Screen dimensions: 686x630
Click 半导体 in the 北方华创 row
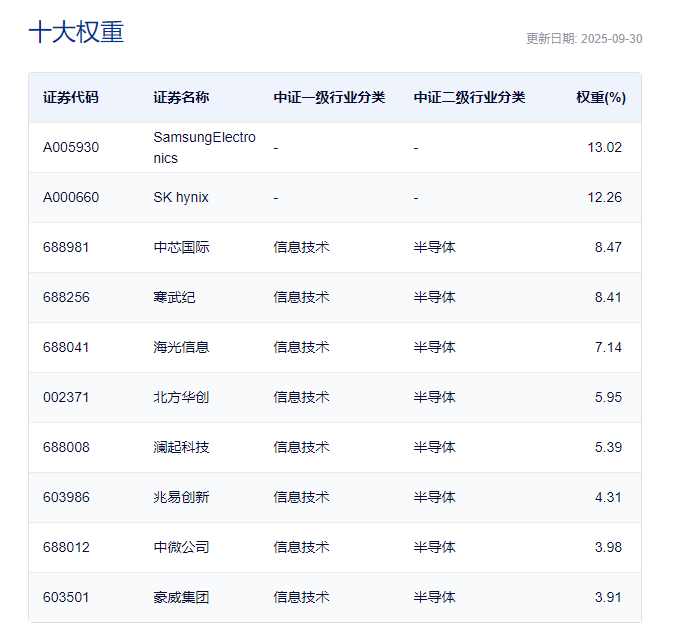[x=434, y=397]
